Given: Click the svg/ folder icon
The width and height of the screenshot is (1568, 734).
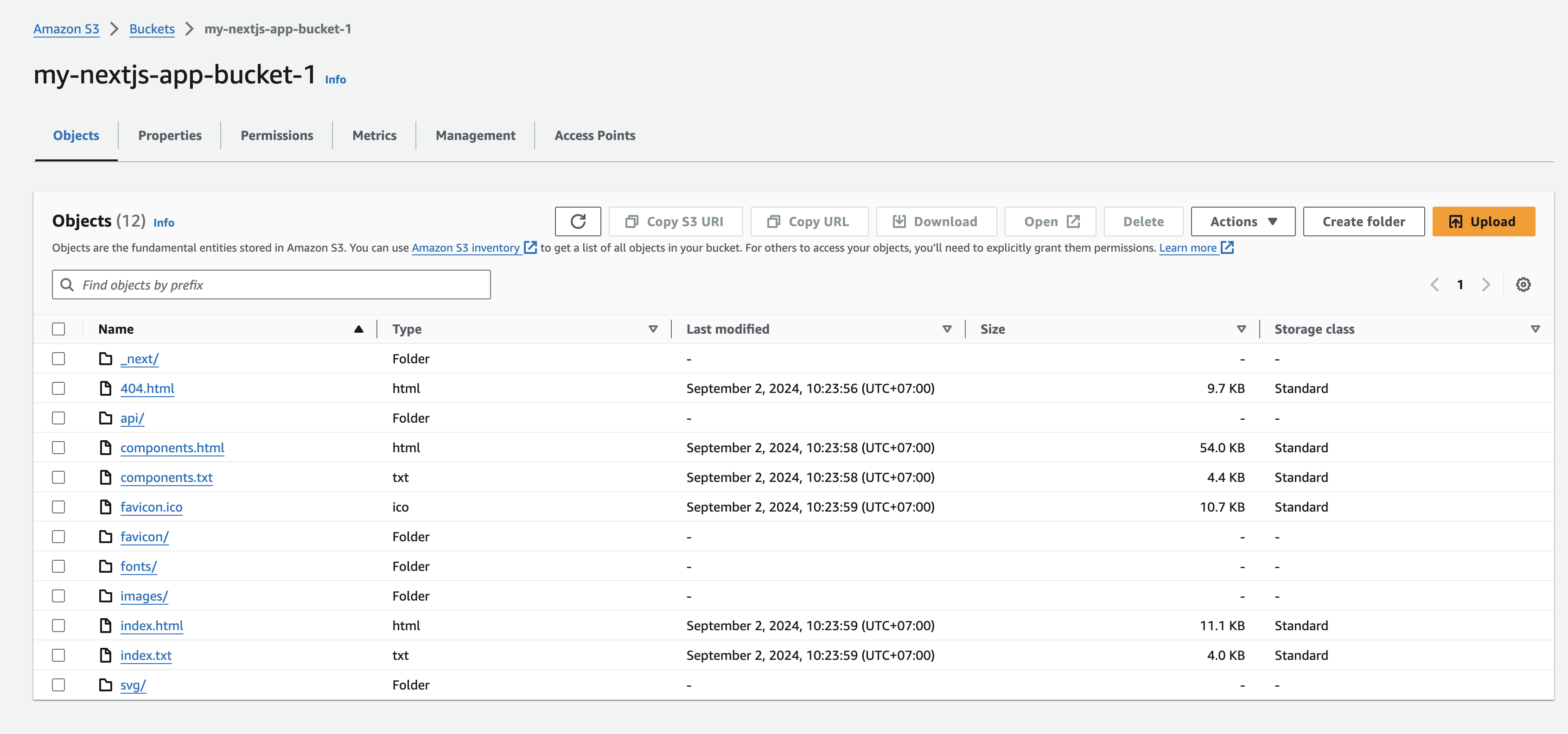Looking at the screenshot, I should (106, 685).
